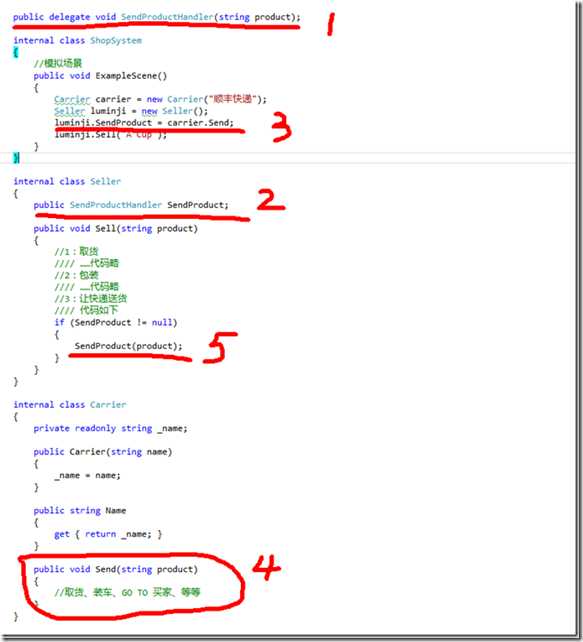583x642 pixels.
Task: Click the 'SendProduct(product);' invocation line
Action: click(x=129, y=346)
